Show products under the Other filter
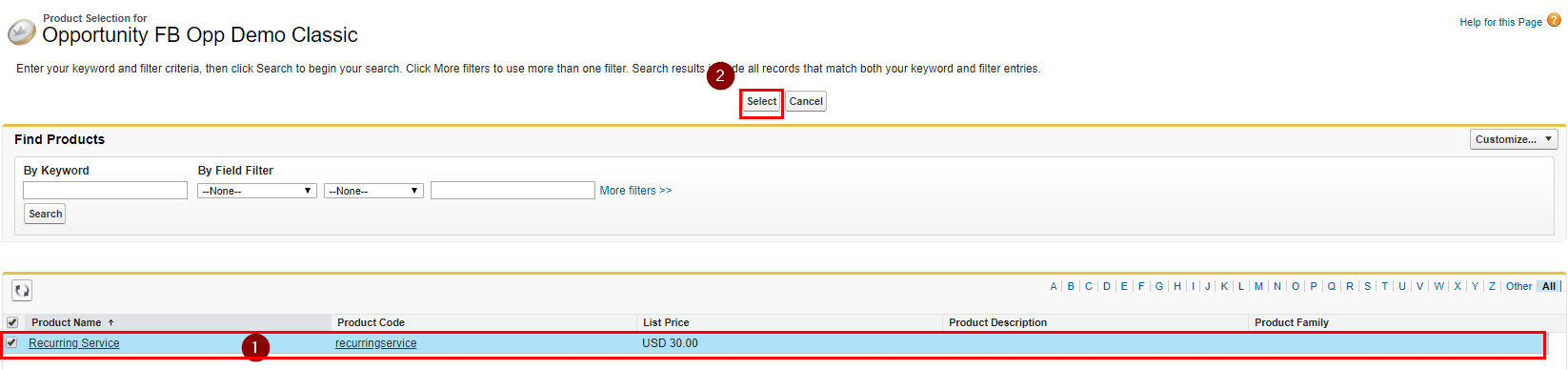 [x=1518, y=286]
